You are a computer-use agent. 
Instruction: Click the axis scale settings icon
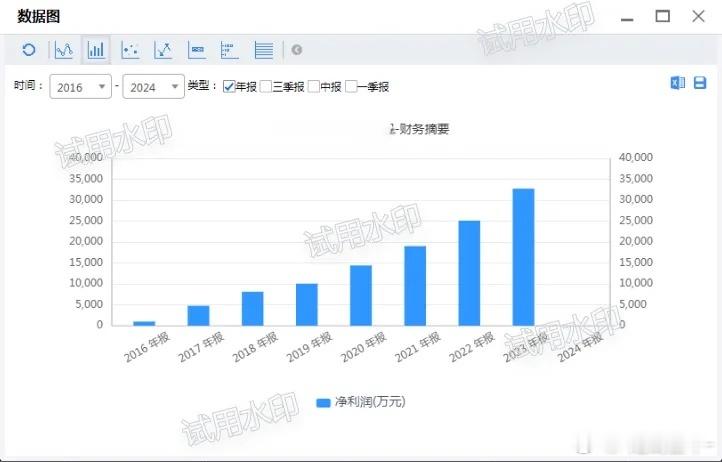(229, 50)
